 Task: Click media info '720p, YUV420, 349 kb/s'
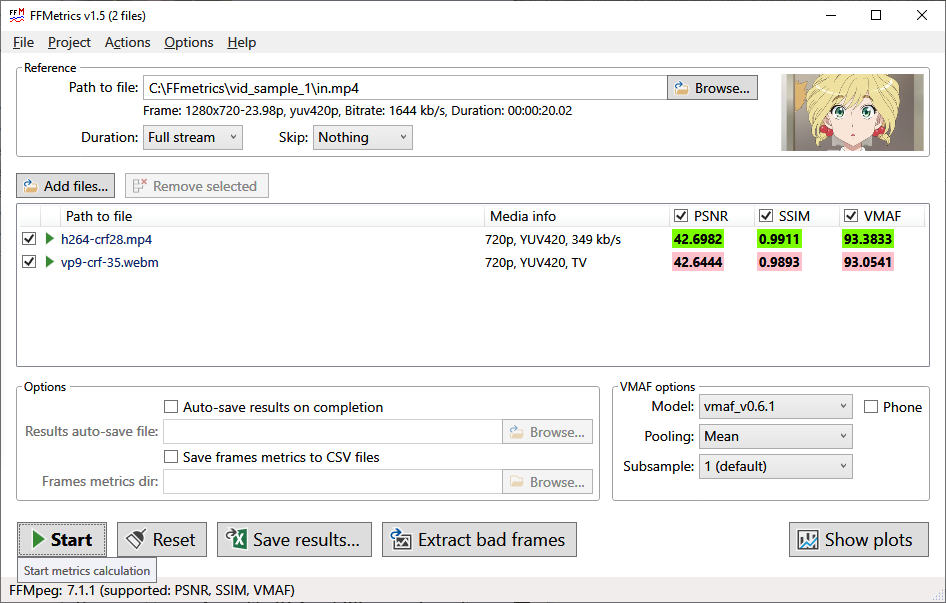click(x=553, y=240)
